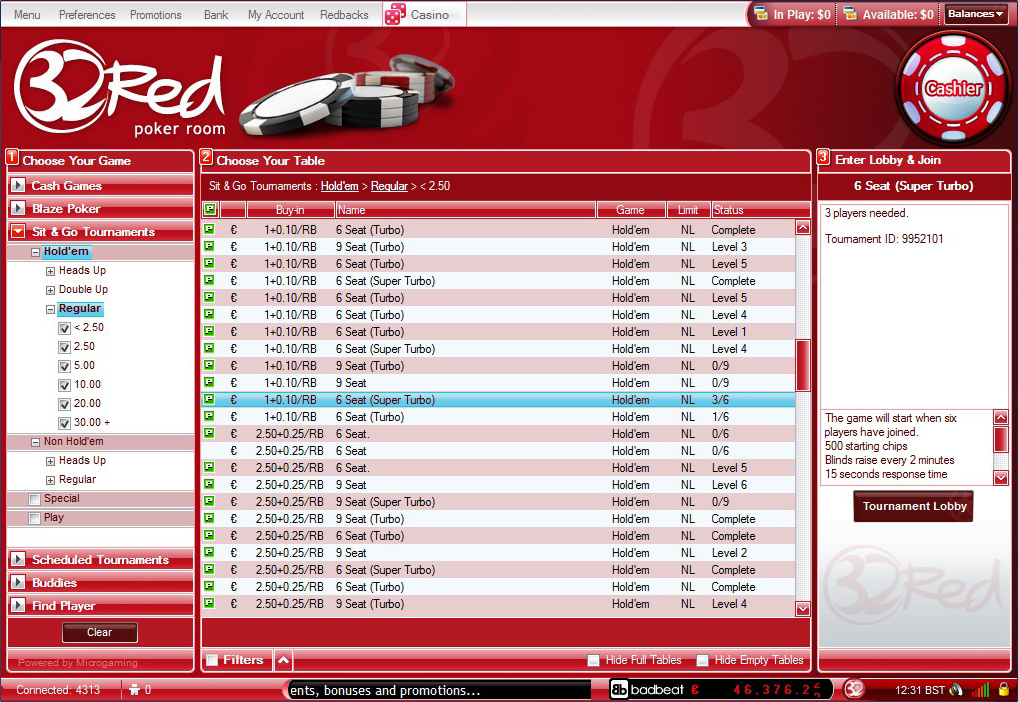Follow the Hold'em breadcrumb link
Image resolution: width=1018 pixels, height=702 pixels.
340,186
